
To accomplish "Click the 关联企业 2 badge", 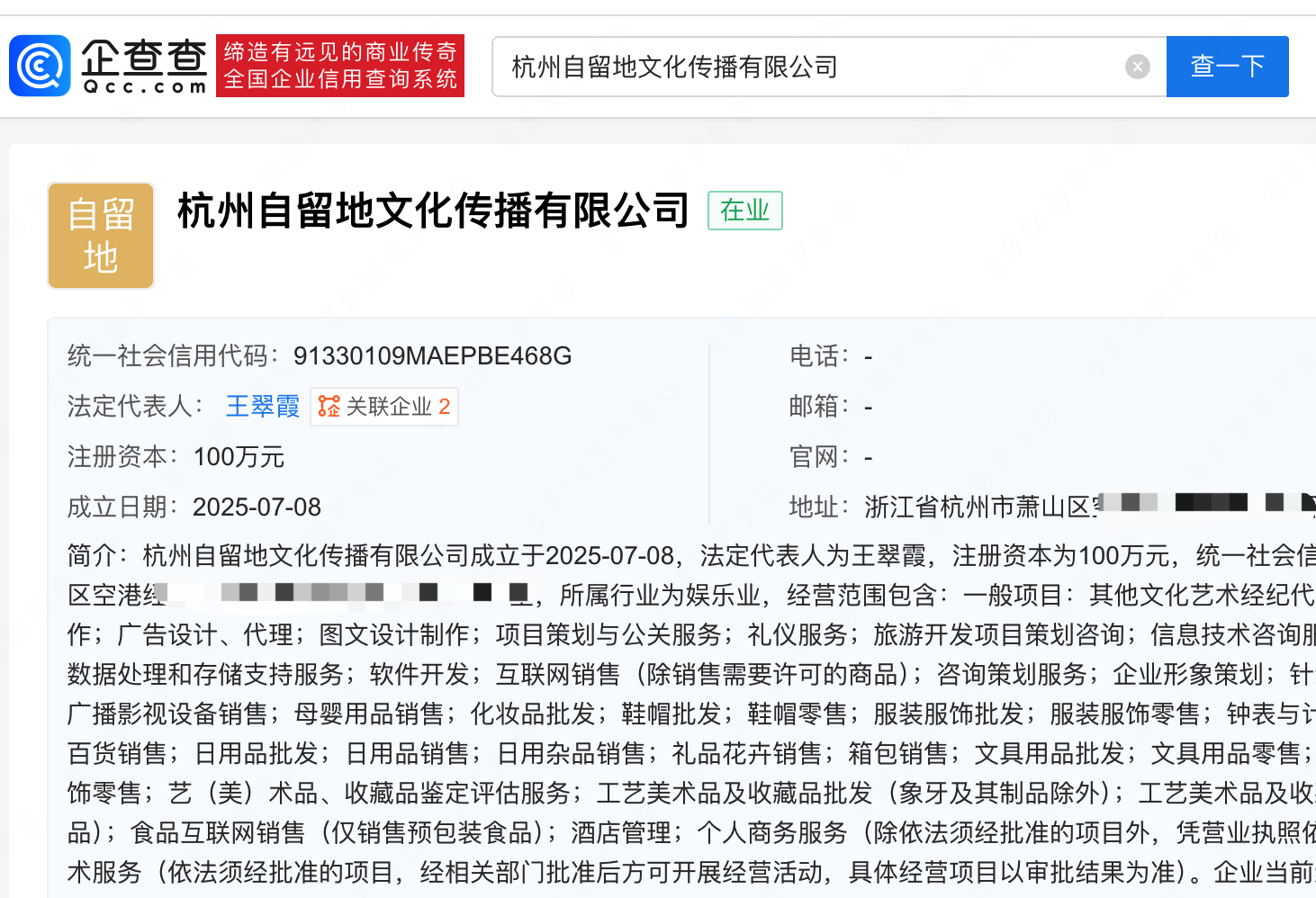I will [x=384, y=407].
